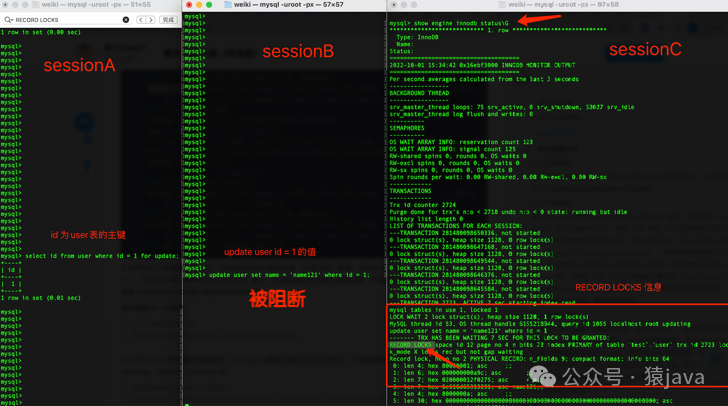
Task: Click the 57×57 terminal window title
Action: tap(288, 5)
